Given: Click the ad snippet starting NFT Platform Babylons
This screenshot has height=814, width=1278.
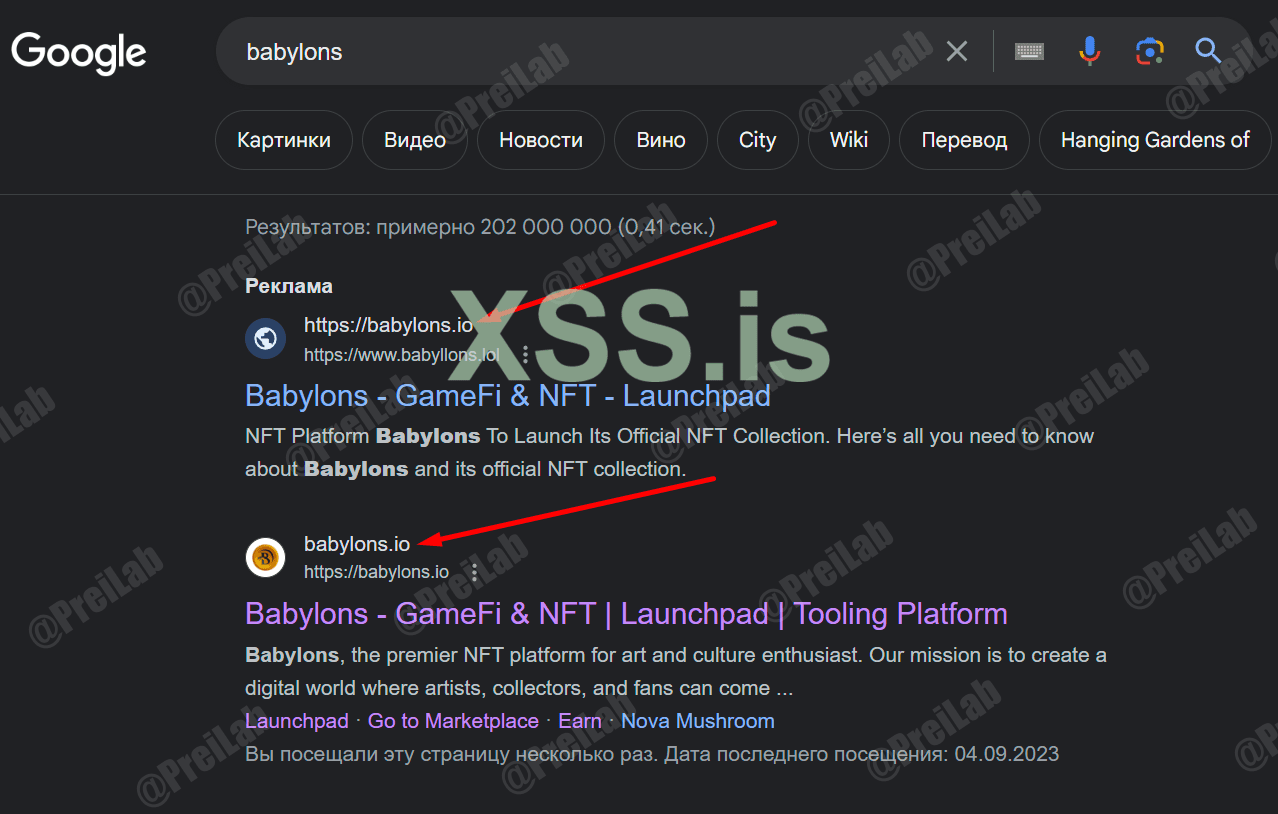Looking at the screenshot, I should coord(669,452).
